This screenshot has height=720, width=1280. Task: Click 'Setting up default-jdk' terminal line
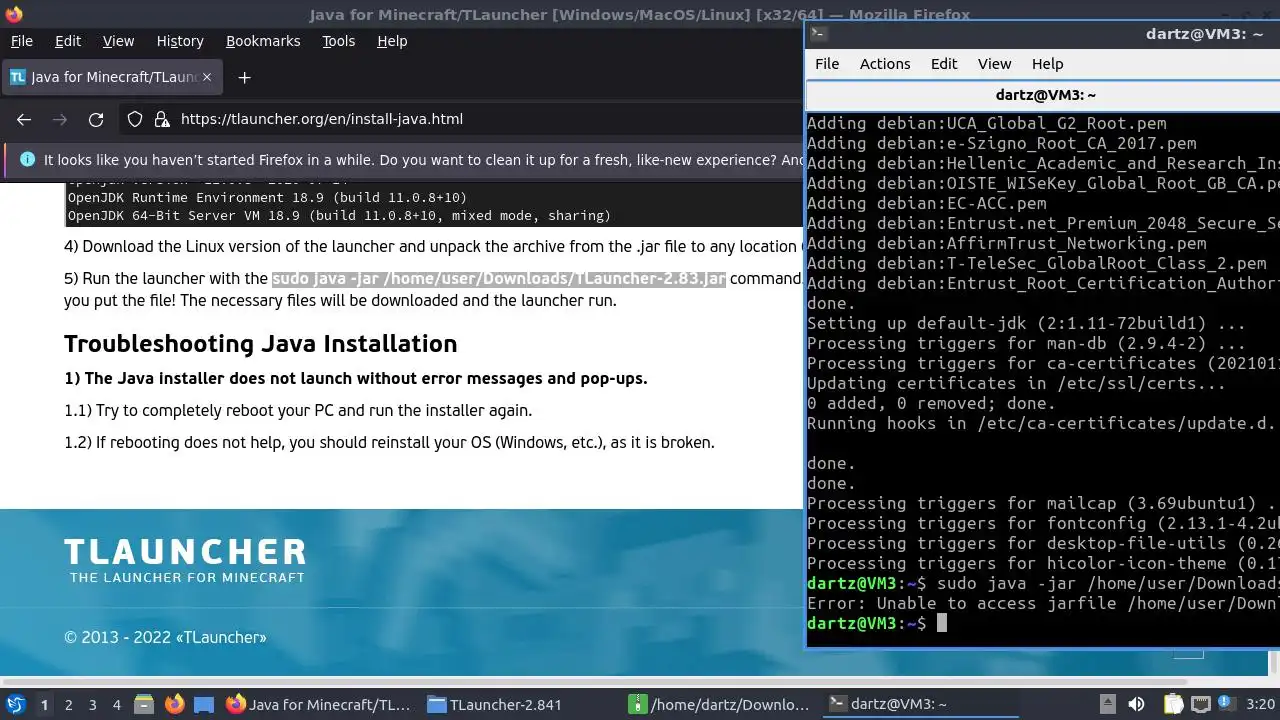tap(1026, 323)
